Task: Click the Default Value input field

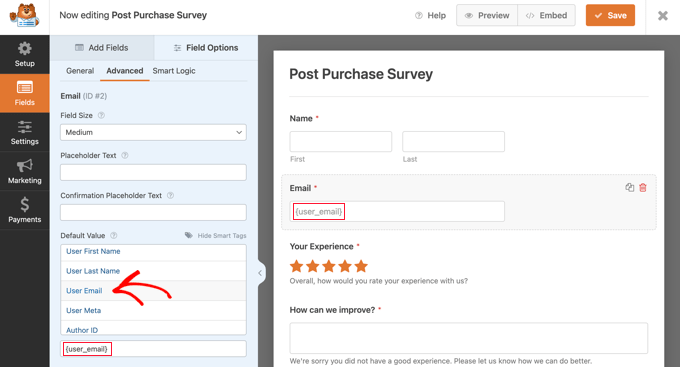Action: pyautogui.click(x=153, y=349)
